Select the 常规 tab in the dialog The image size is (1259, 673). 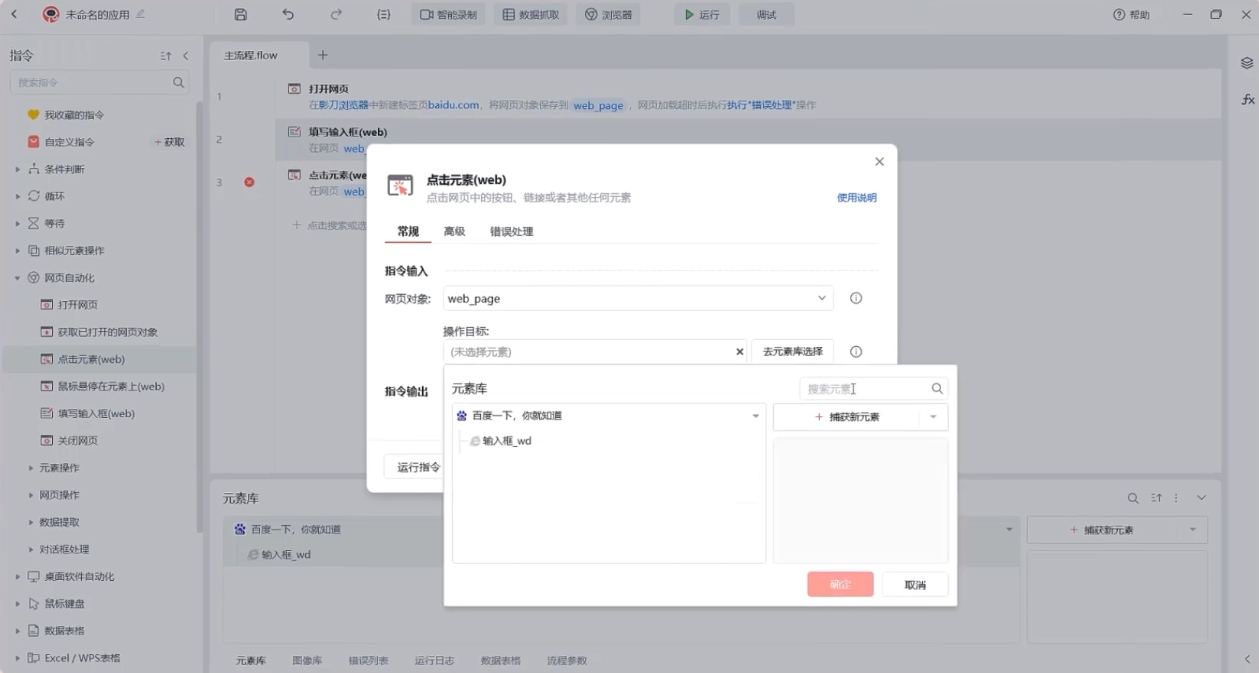(408, 232)
